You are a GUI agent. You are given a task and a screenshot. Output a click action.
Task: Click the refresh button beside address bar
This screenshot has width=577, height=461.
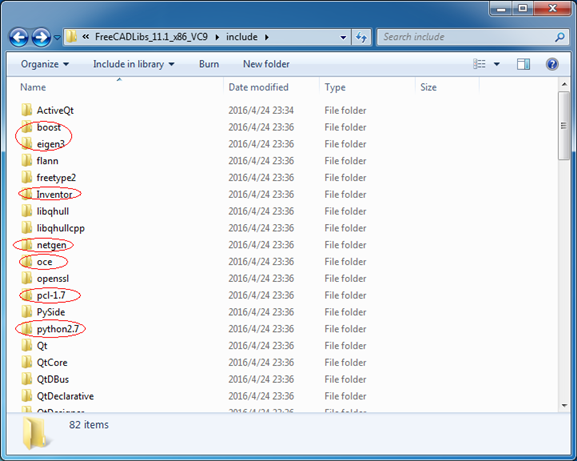(361, 37)
